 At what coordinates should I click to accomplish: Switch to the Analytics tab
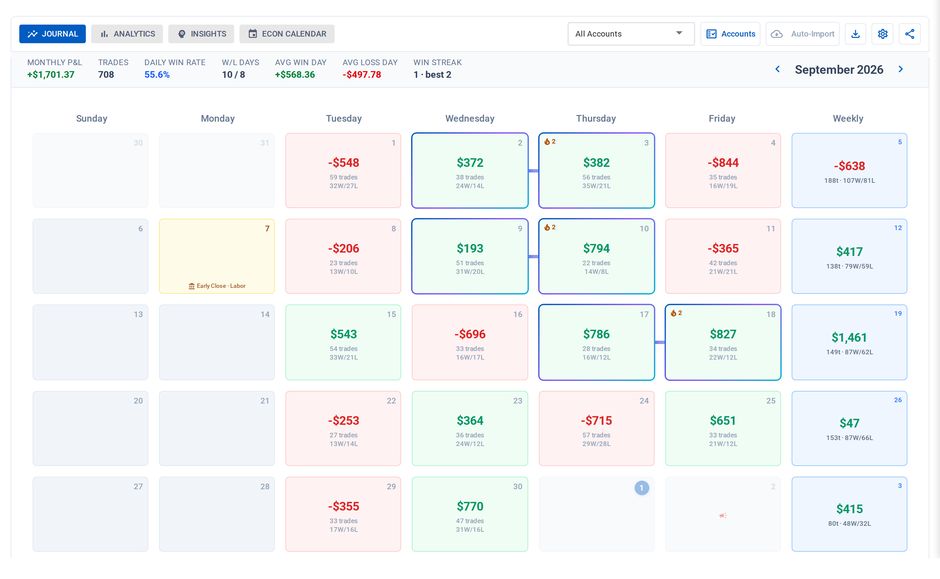click(127, 34)
